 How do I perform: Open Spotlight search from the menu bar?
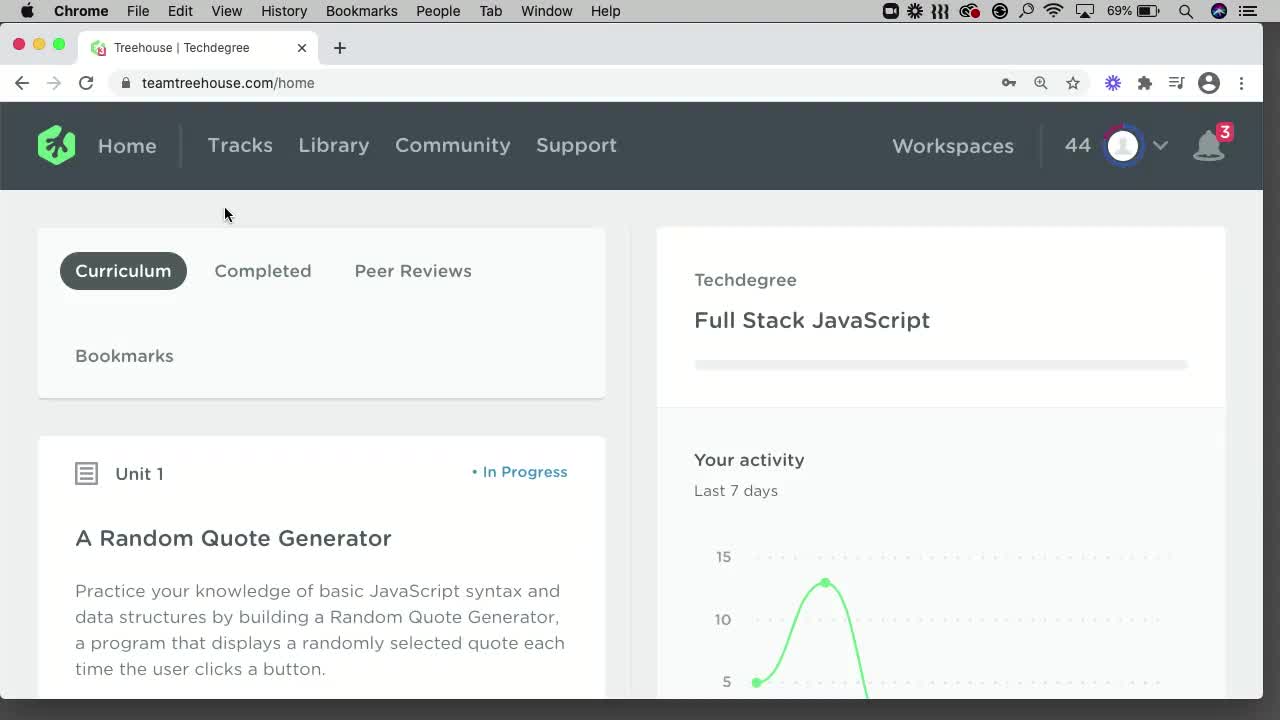click(1185, 11)
